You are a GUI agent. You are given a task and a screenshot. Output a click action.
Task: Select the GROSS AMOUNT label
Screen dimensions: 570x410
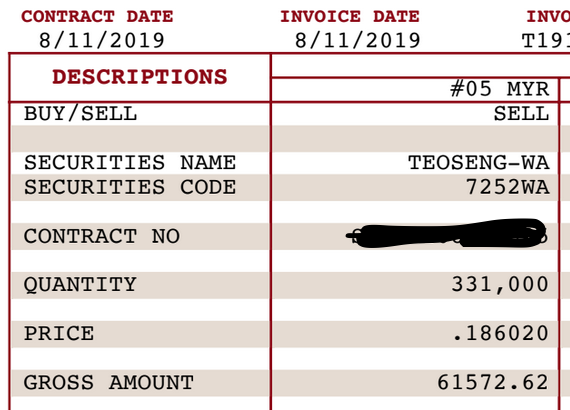coord(109,382)
